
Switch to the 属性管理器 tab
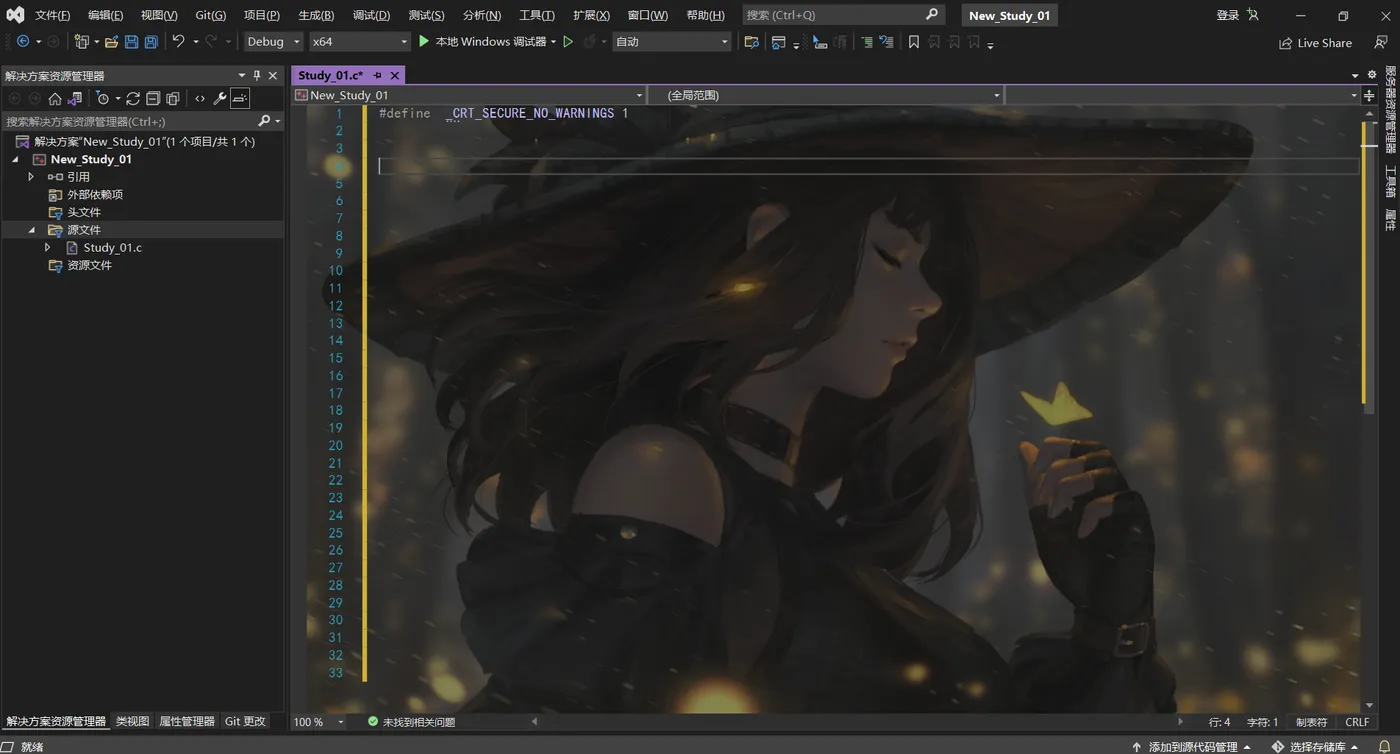(x=187, y=721)
